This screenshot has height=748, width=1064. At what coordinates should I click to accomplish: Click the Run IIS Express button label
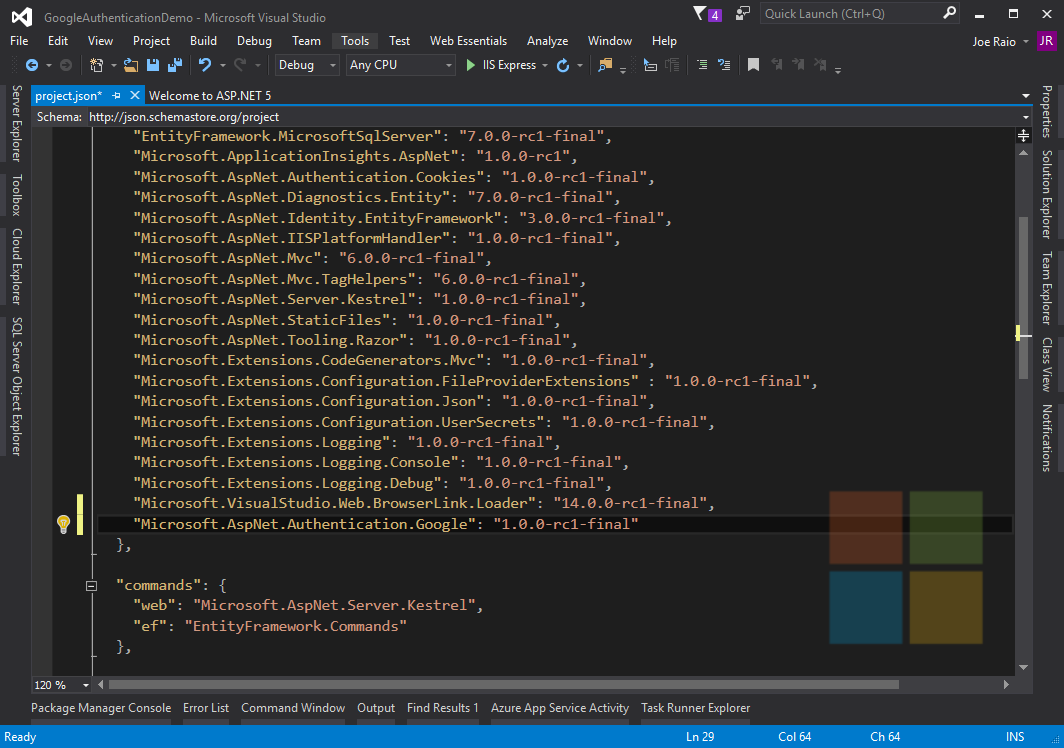[509, 65]
